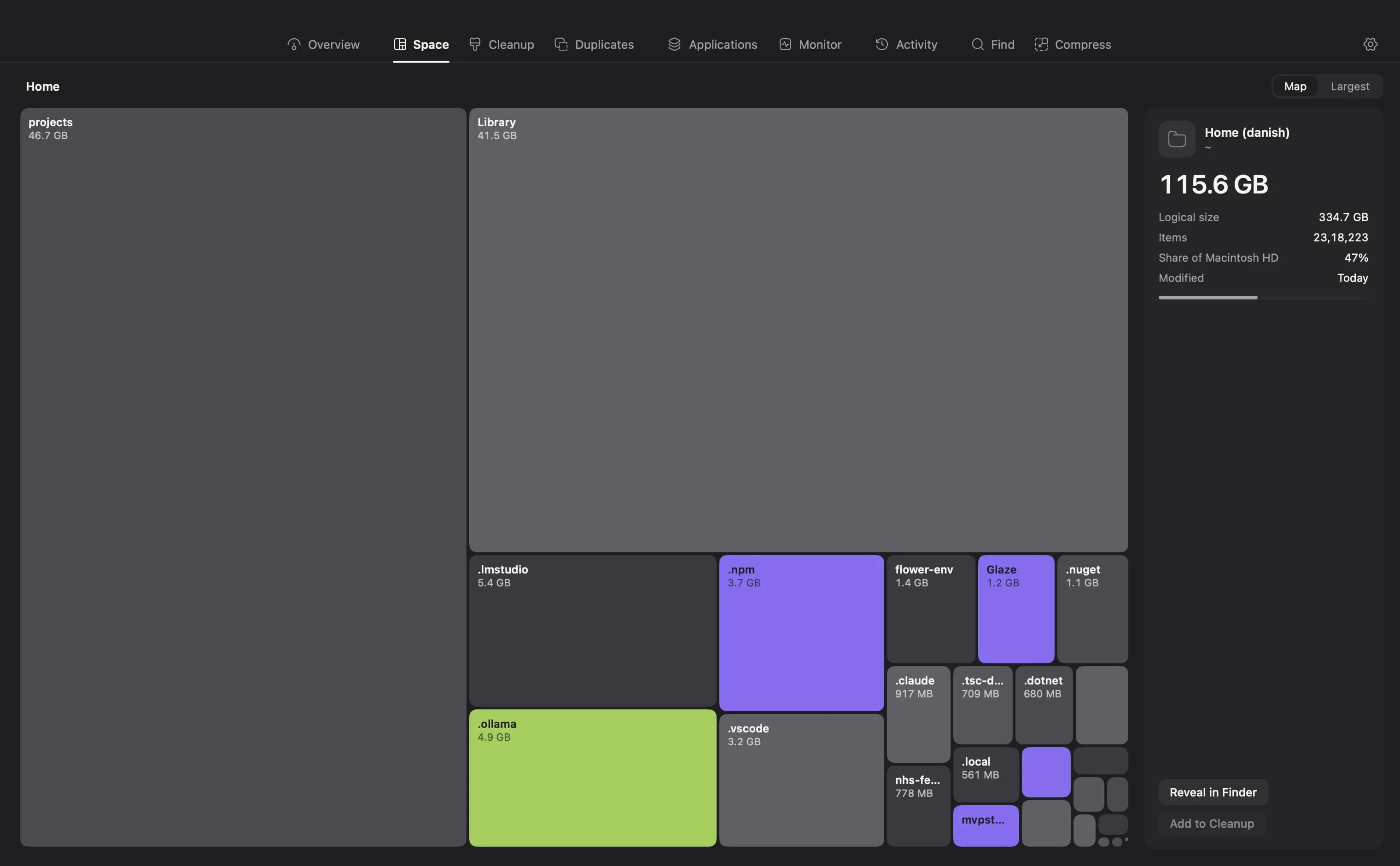Viewport: 1400px width, 866px height.
Task: Click the Home folder icon in sidebar
Action: (1177, 139)
